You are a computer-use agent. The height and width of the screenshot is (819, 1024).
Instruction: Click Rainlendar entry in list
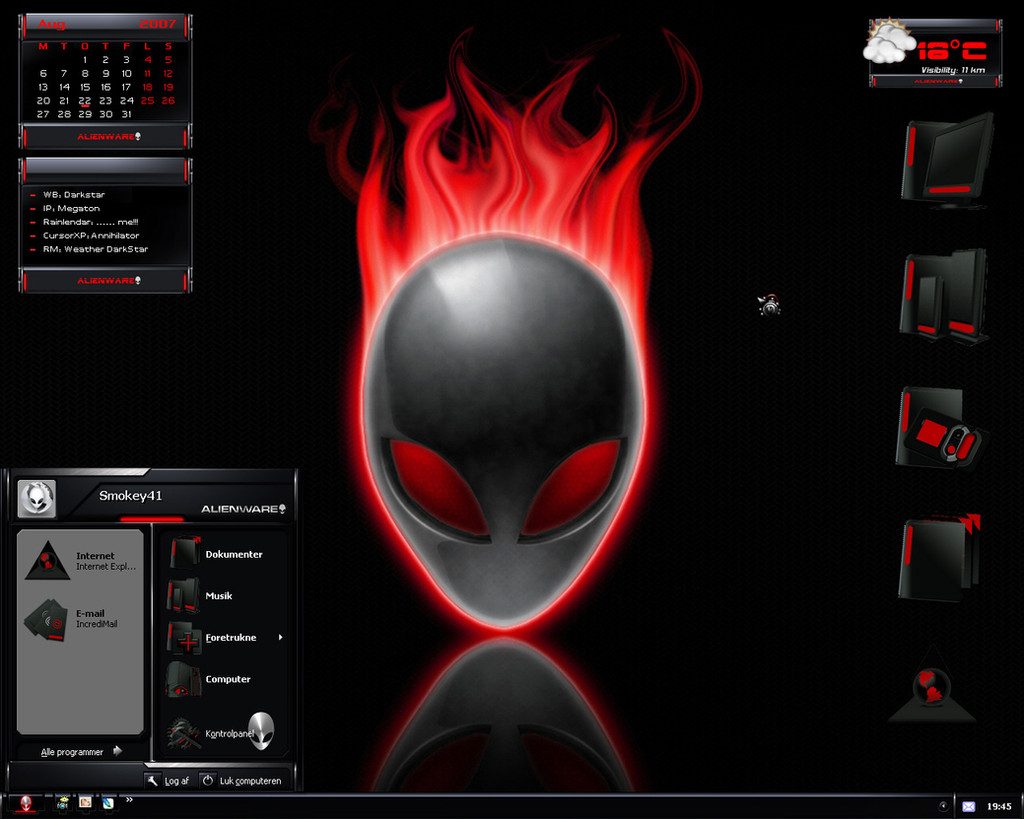click(91, 222)
